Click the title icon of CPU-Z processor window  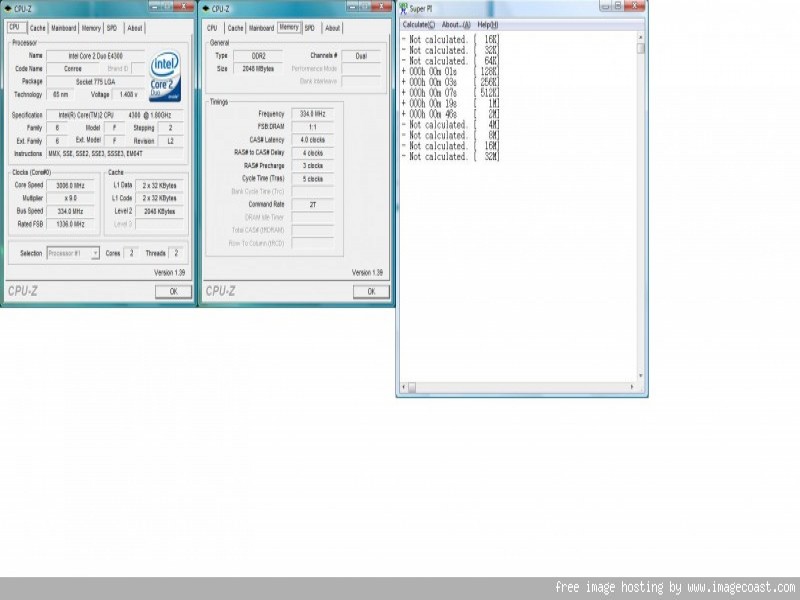click(8, 8)
